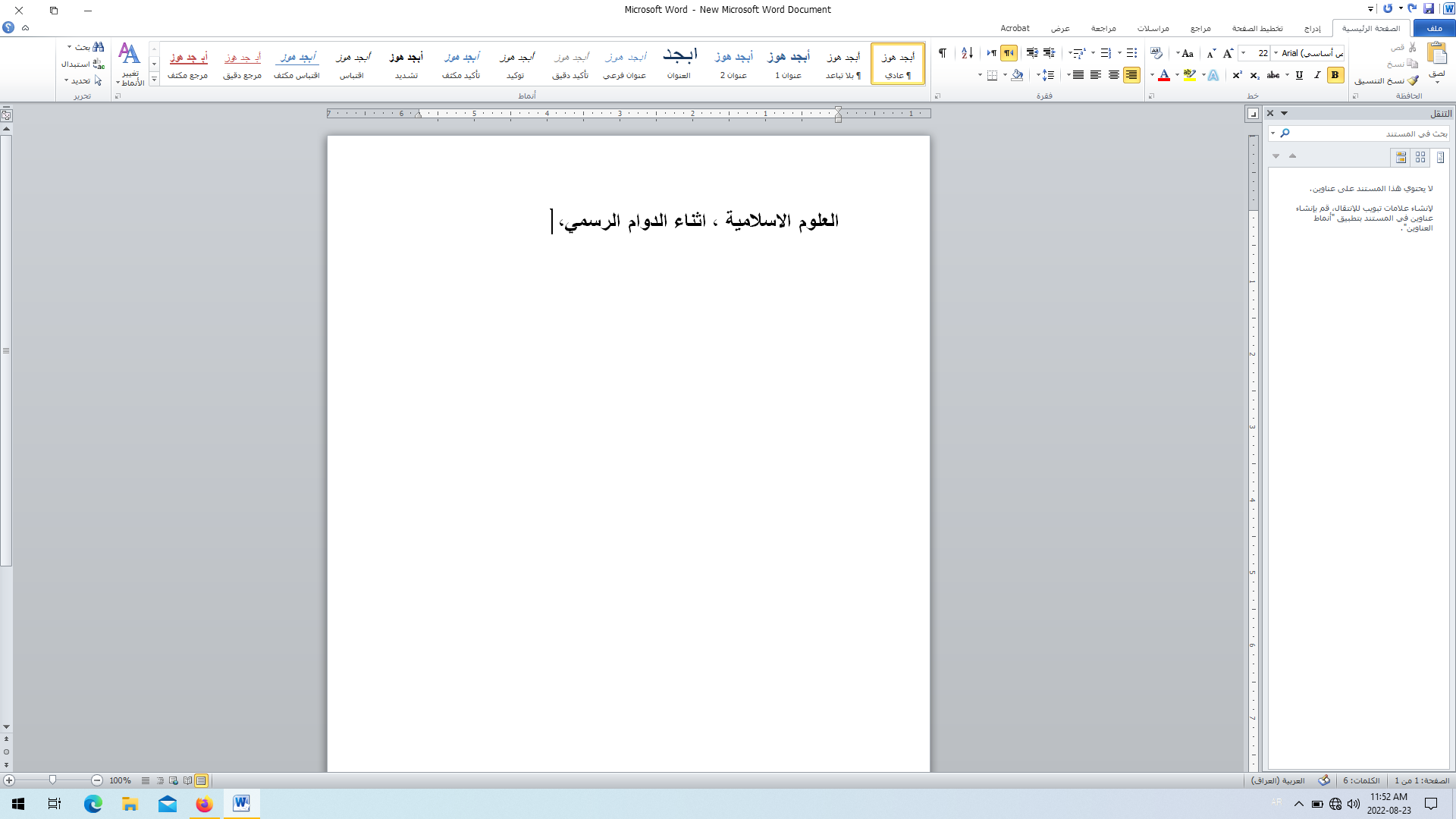Toggle Underline formatting button
The height and width of the screenshot is (819, 1456).
[1300, 75]
